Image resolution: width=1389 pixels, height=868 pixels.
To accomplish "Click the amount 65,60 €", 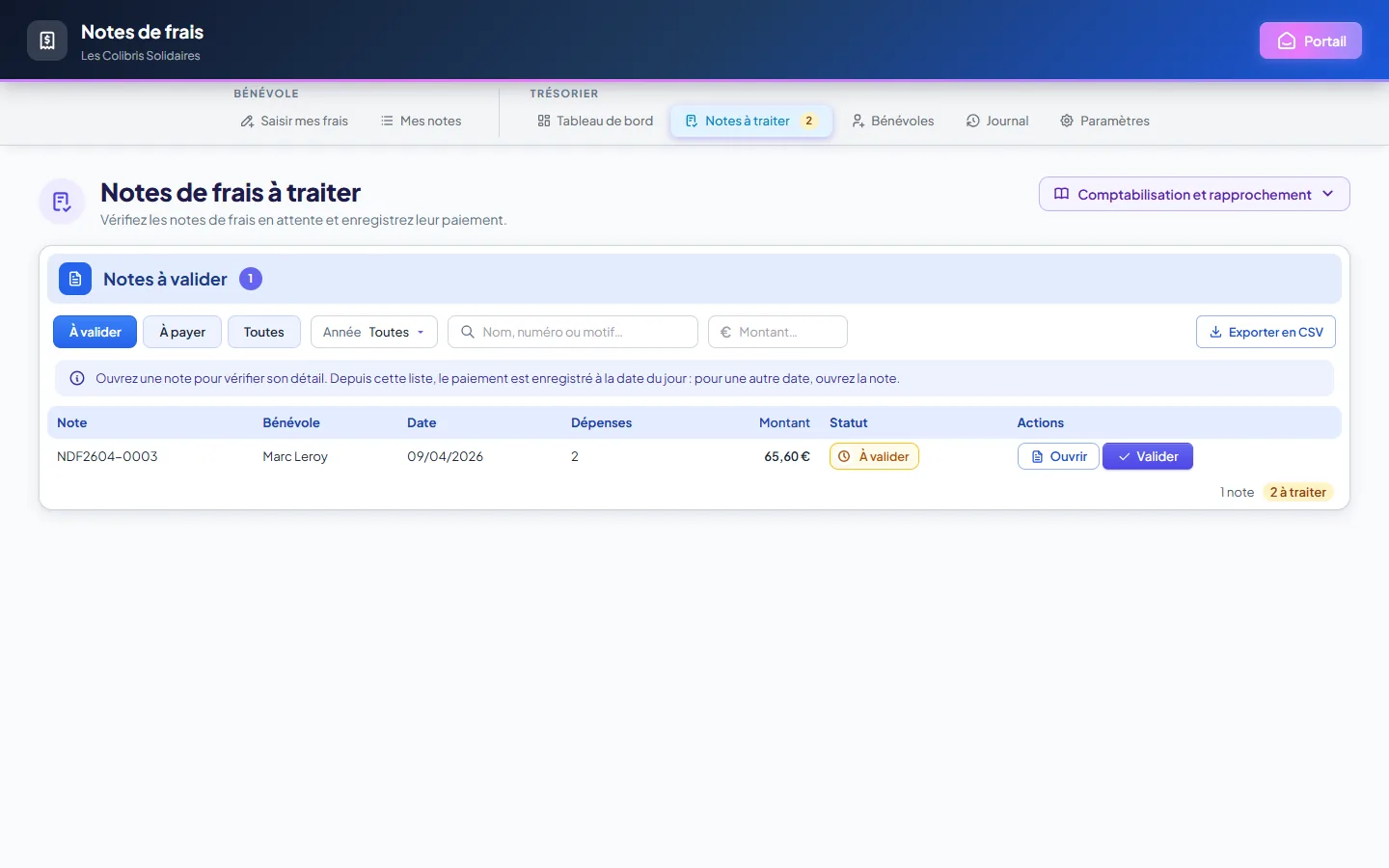I will coord(787,456).
